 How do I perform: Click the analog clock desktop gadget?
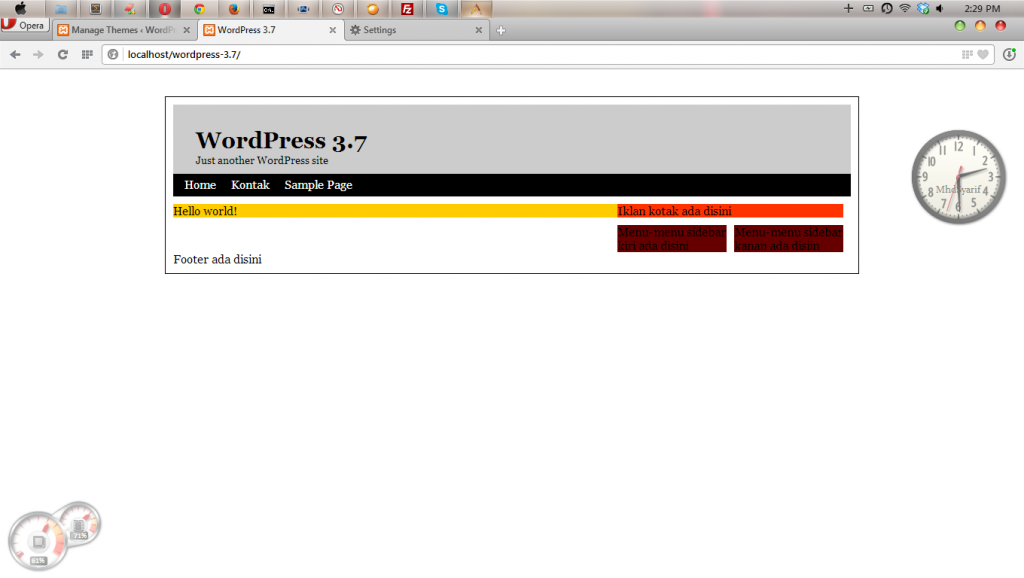pyautogui.click(x=959, y=177)
